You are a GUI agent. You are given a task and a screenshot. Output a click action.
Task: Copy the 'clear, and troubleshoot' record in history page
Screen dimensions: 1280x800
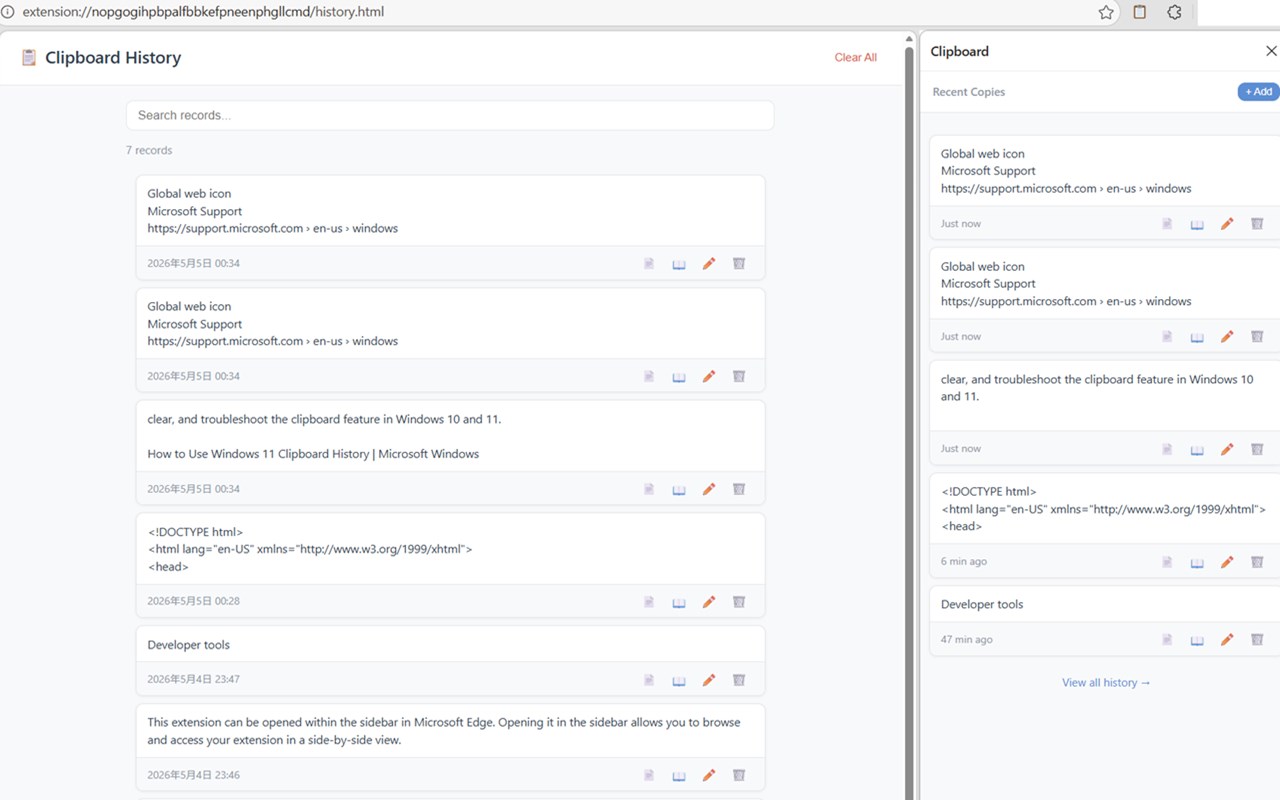click(x=649, y=489)
